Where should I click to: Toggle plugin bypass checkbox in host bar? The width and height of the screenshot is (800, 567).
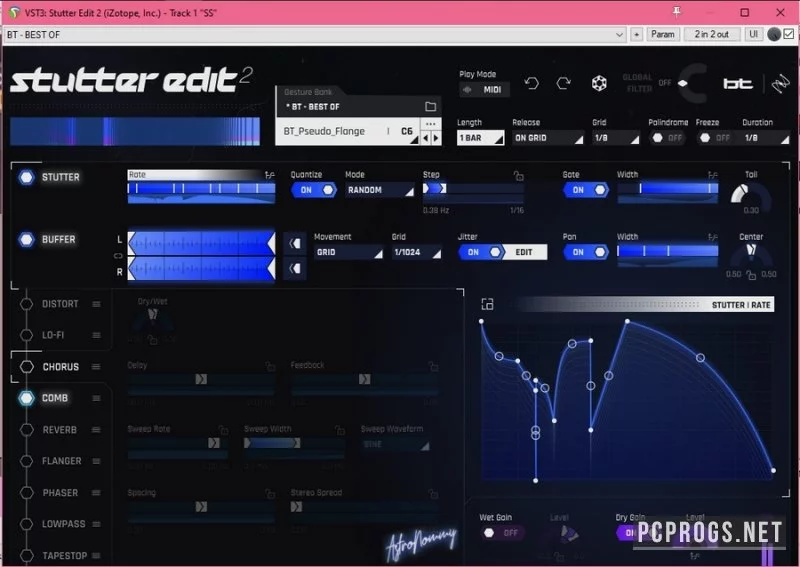pyautogui.click(x=789, y=34)
